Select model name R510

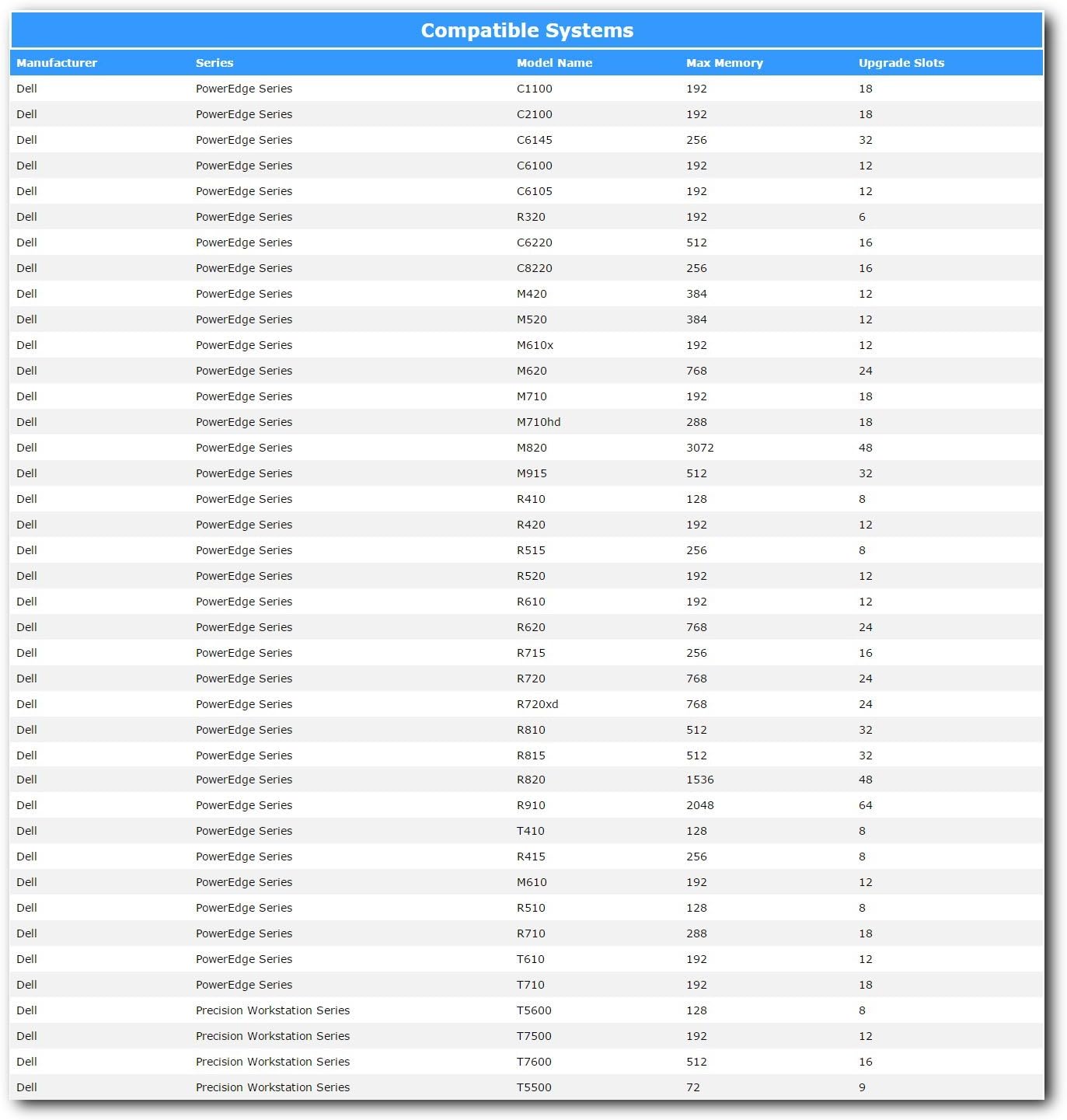[531, 908]
